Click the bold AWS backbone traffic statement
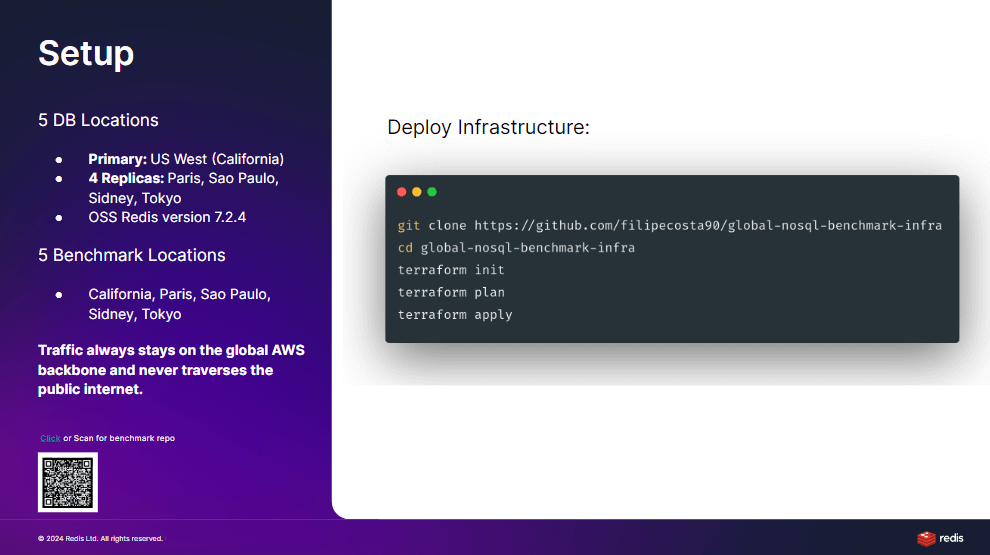The height and width of the screenshot is (555, 990). [x=171, y=370]
